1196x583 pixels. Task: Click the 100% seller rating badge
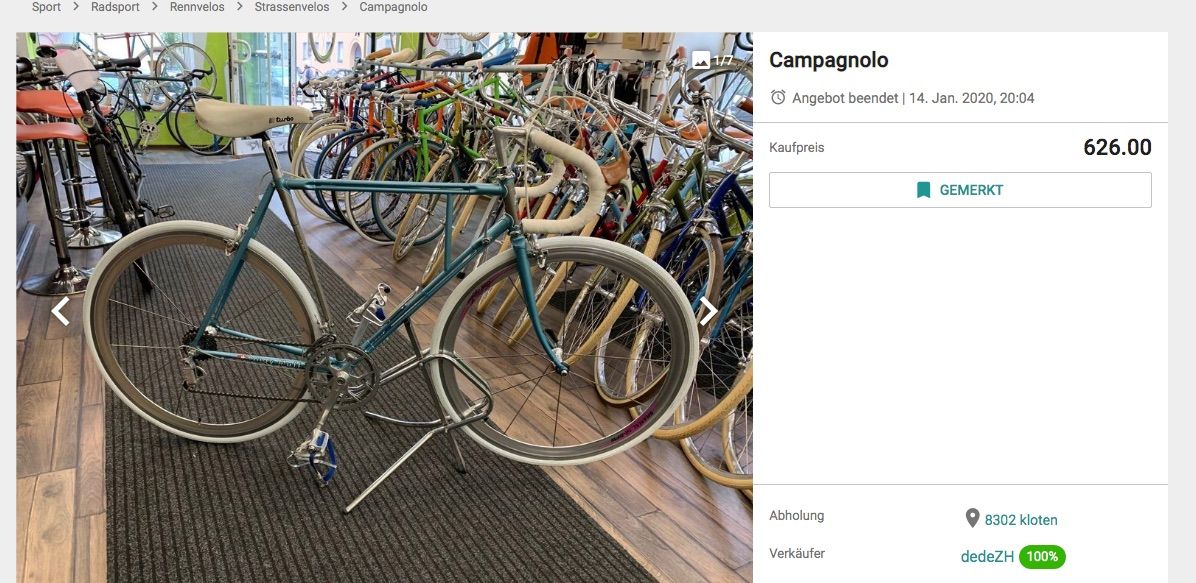pos(1042,556)
